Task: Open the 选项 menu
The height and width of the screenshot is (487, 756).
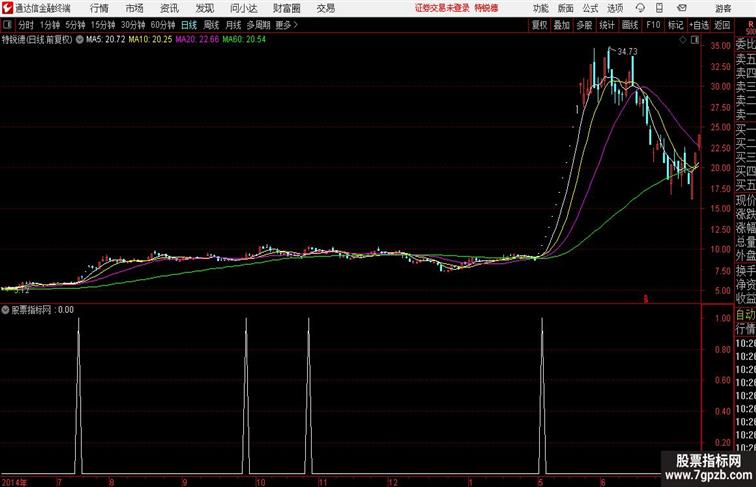Action: pos(615,8)
